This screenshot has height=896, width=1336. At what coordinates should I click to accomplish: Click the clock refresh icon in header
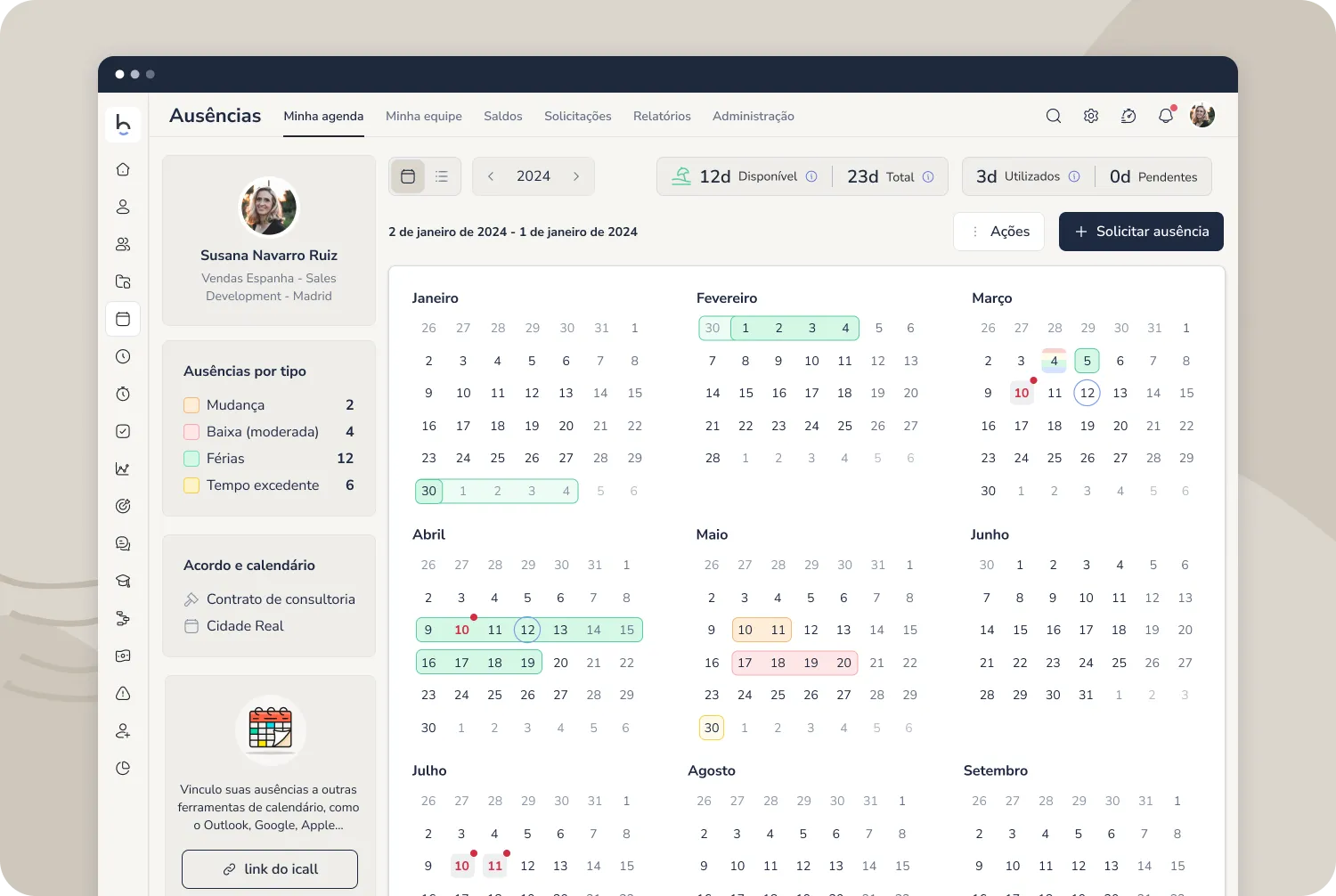[1128, 116]
